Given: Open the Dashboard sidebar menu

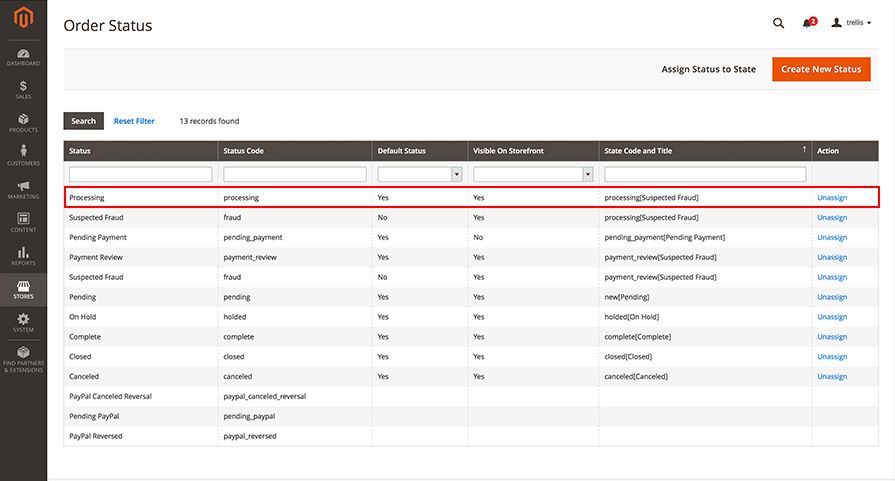Looking at the screenshot, I should pyautogui.click(x=23, y=57).
